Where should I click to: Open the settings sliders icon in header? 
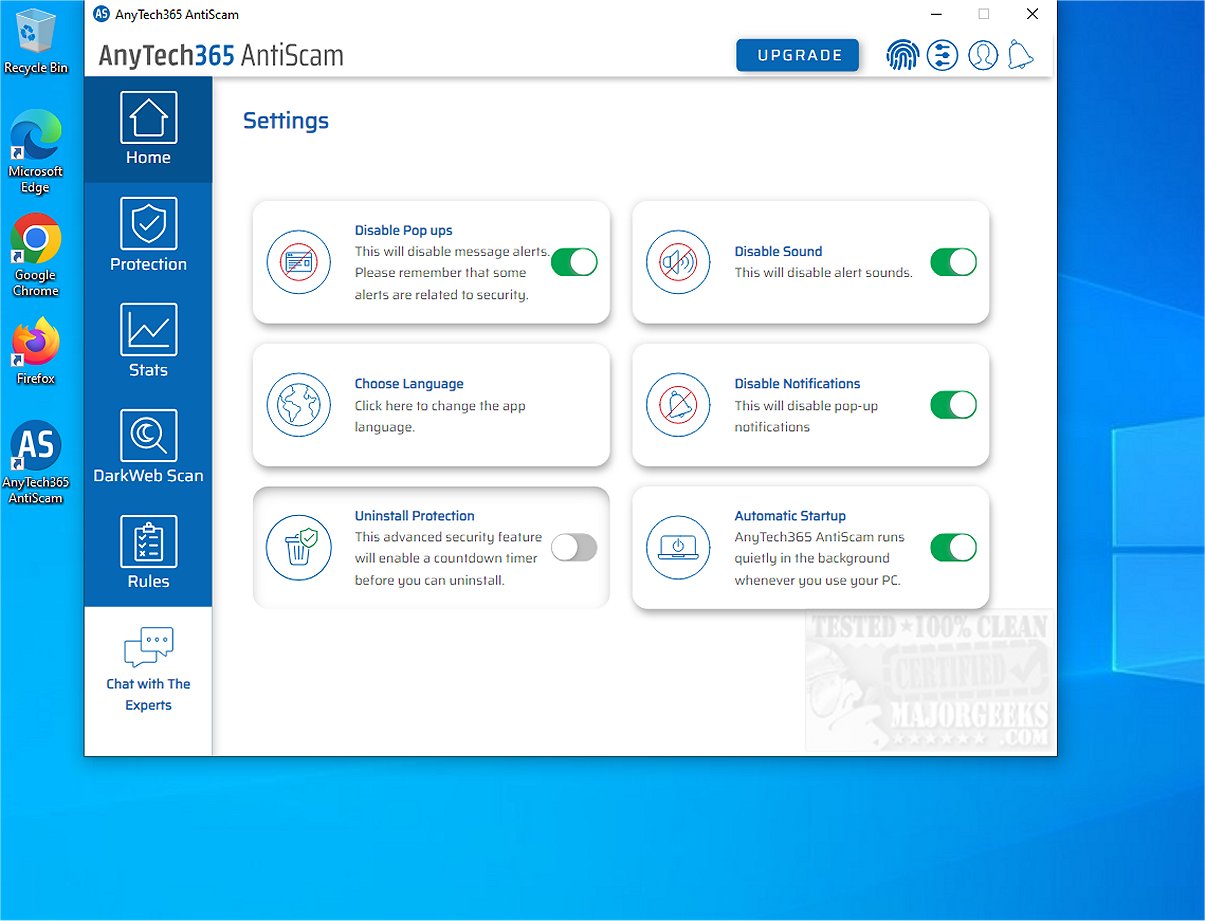pyautogui.click(x=943, y=55)
